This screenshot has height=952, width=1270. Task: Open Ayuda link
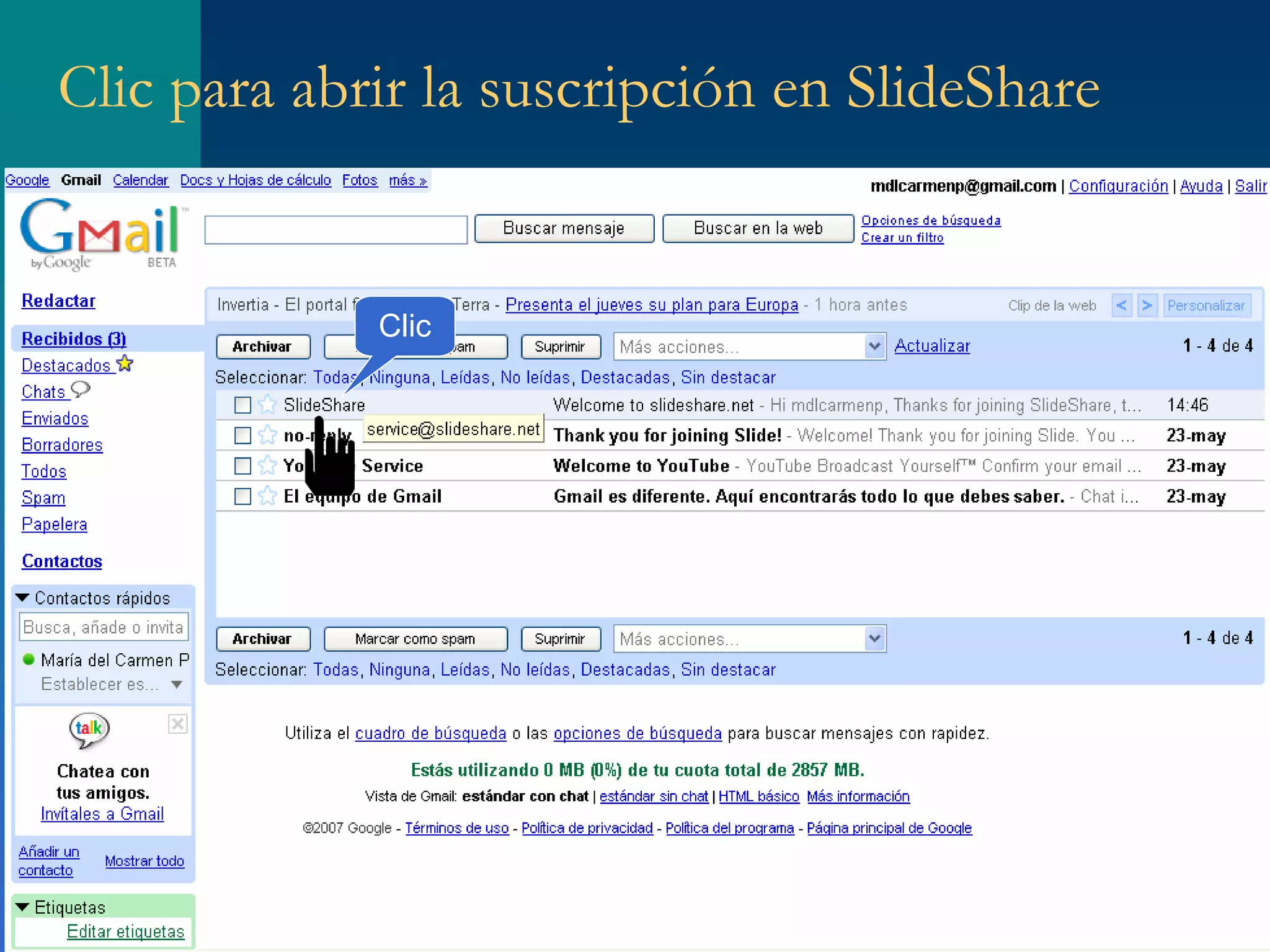point(1201,186)
